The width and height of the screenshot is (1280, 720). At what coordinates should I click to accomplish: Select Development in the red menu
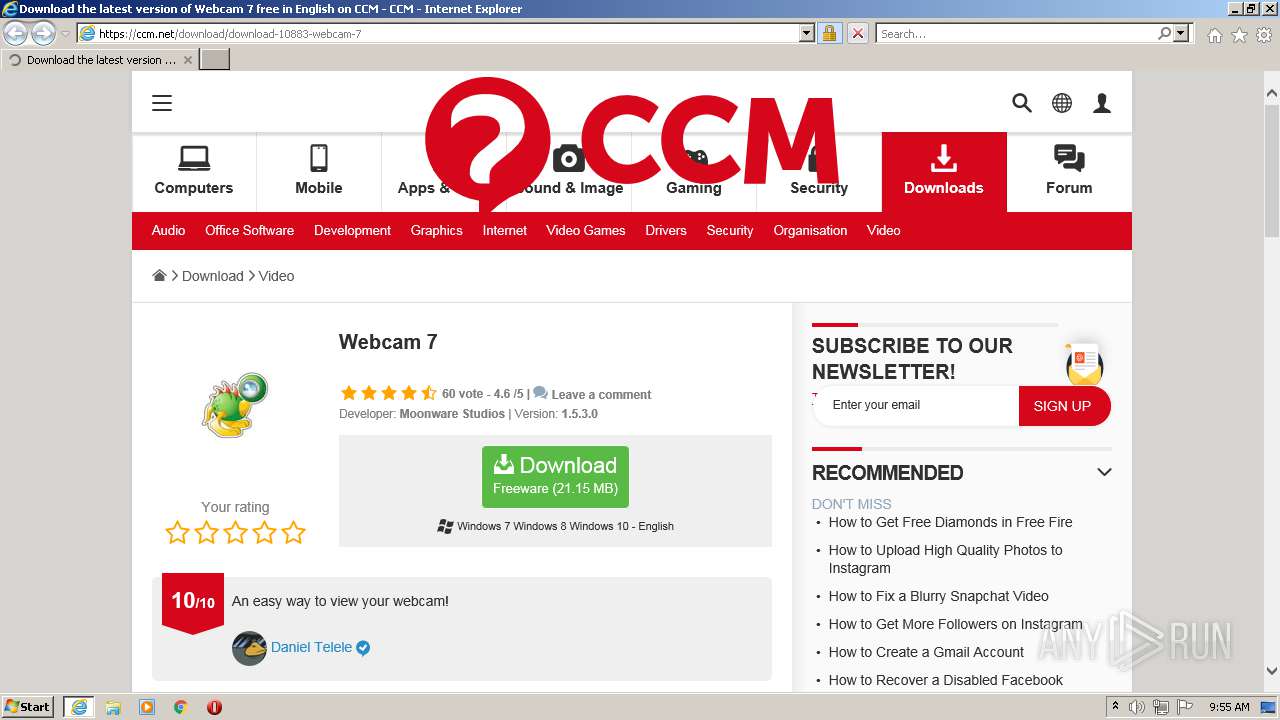pyautogui.click(x=352, y=230)
